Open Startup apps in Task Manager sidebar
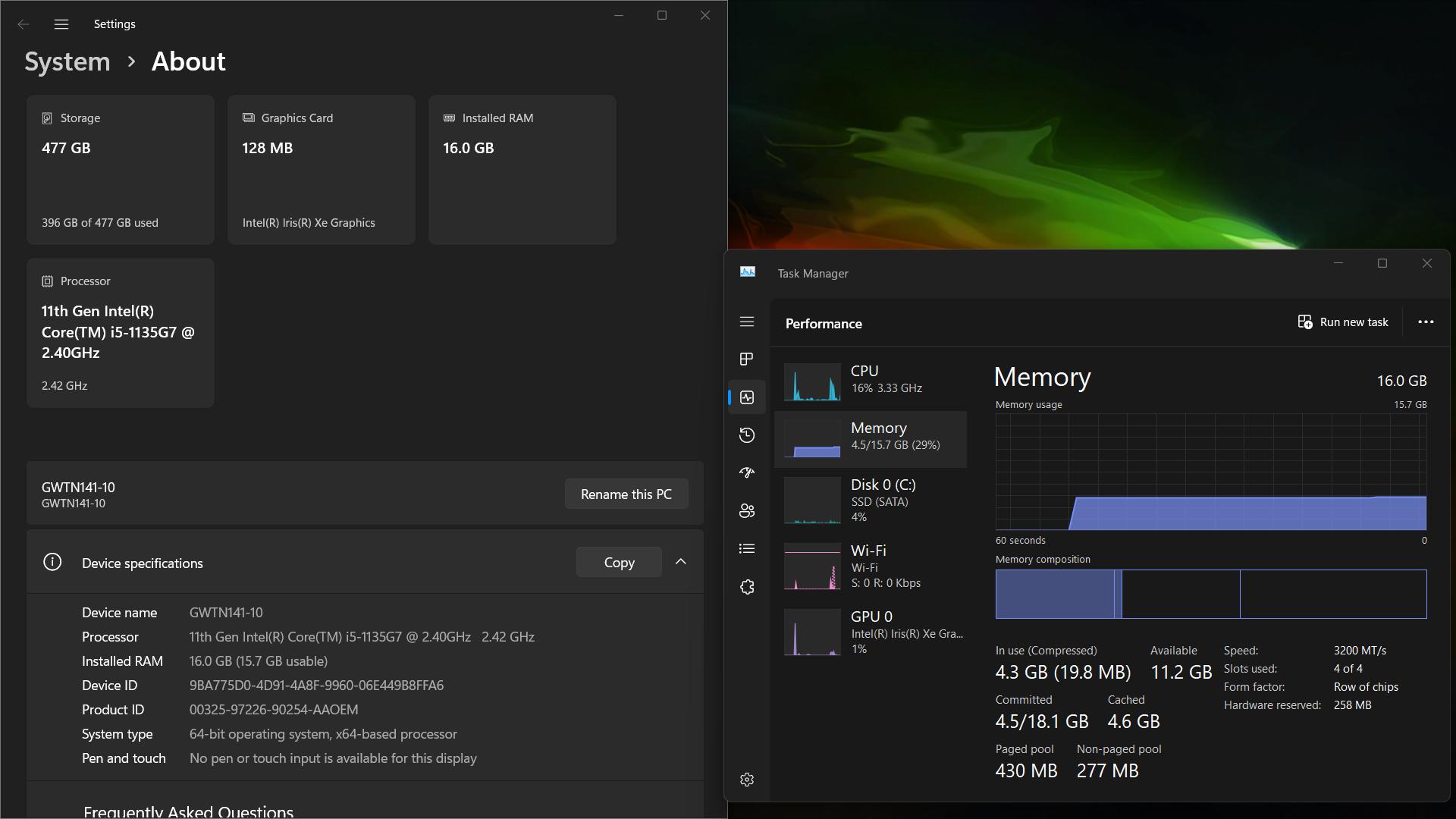1456x819 pixels. (747, 473)
